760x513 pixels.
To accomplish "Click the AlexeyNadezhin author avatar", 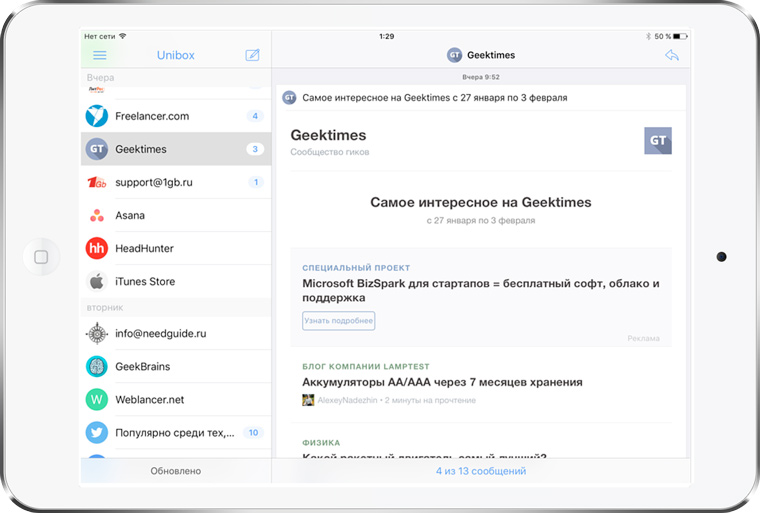I will 308,400.
